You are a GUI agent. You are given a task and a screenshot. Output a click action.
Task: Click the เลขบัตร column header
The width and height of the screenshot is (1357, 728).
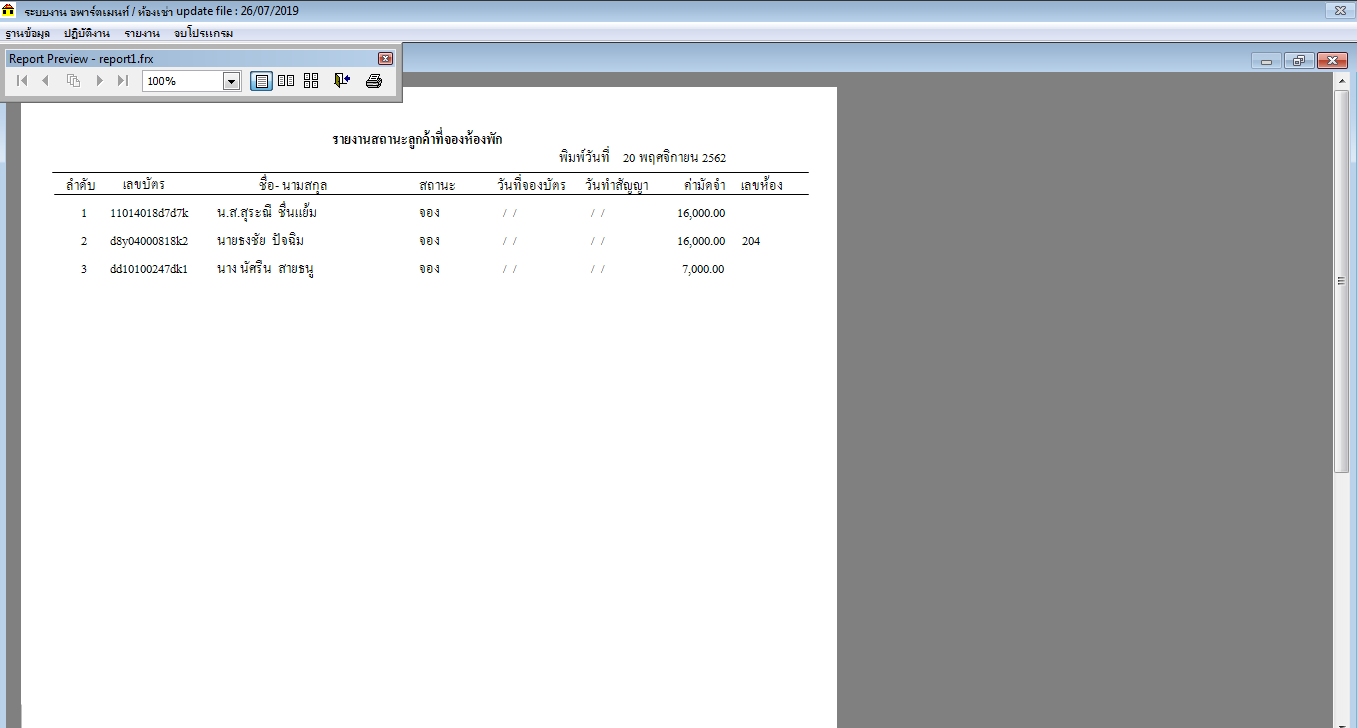click(x=144, y=185)
